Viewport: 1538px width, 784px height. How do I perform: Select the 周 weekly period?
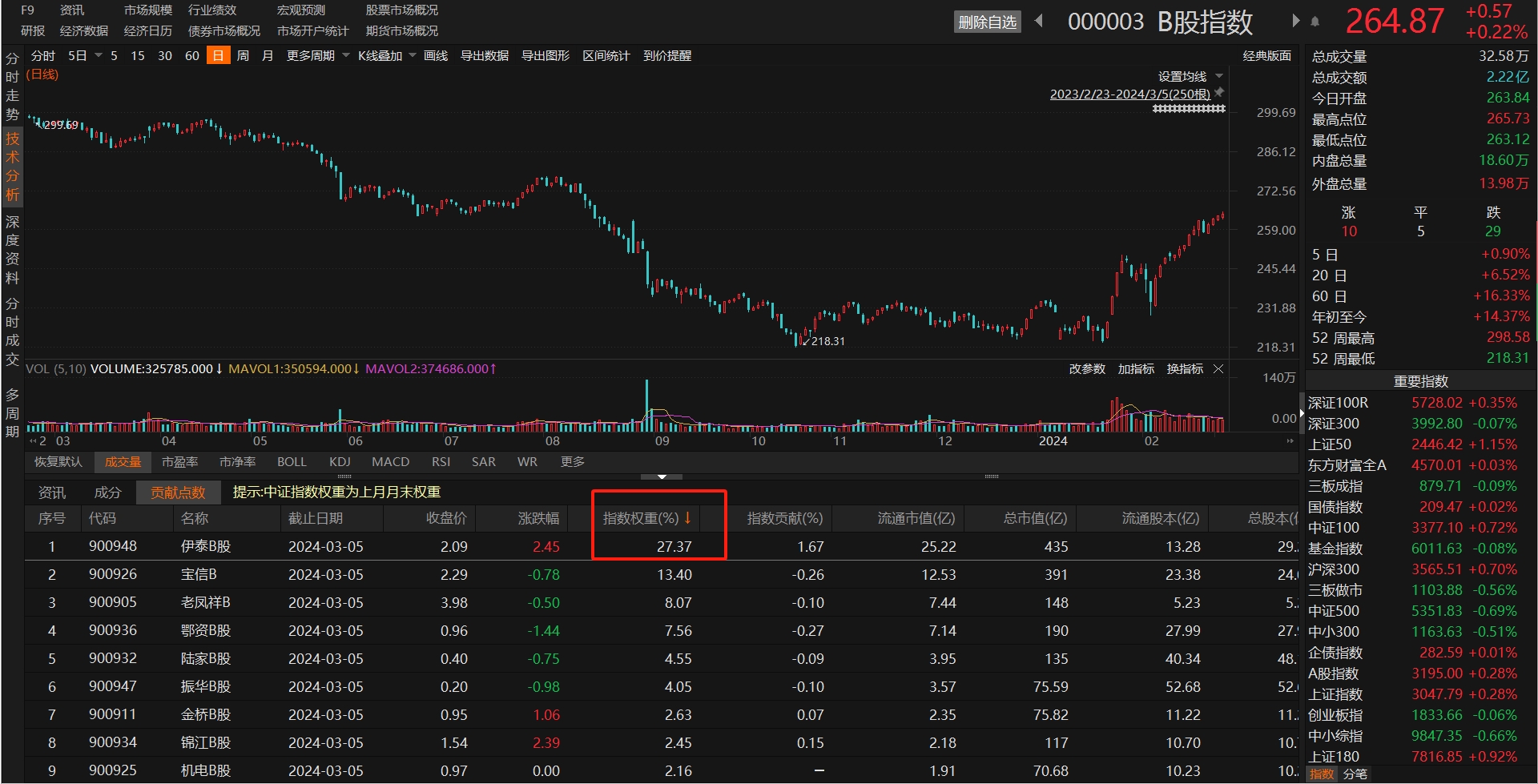243,56
